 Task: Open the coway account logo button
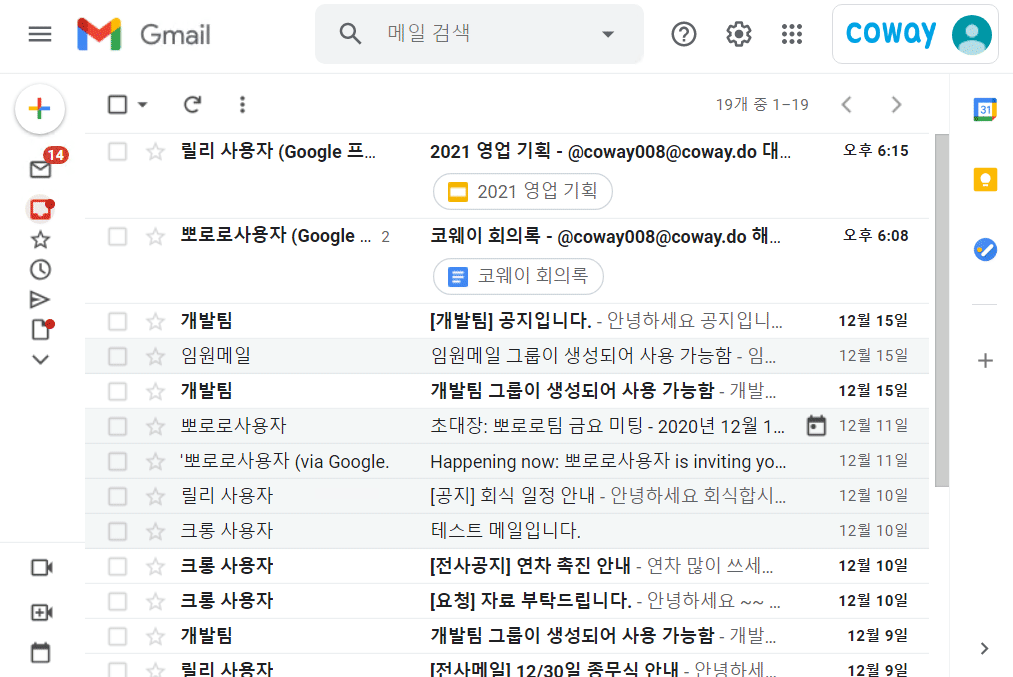(891, 34)
